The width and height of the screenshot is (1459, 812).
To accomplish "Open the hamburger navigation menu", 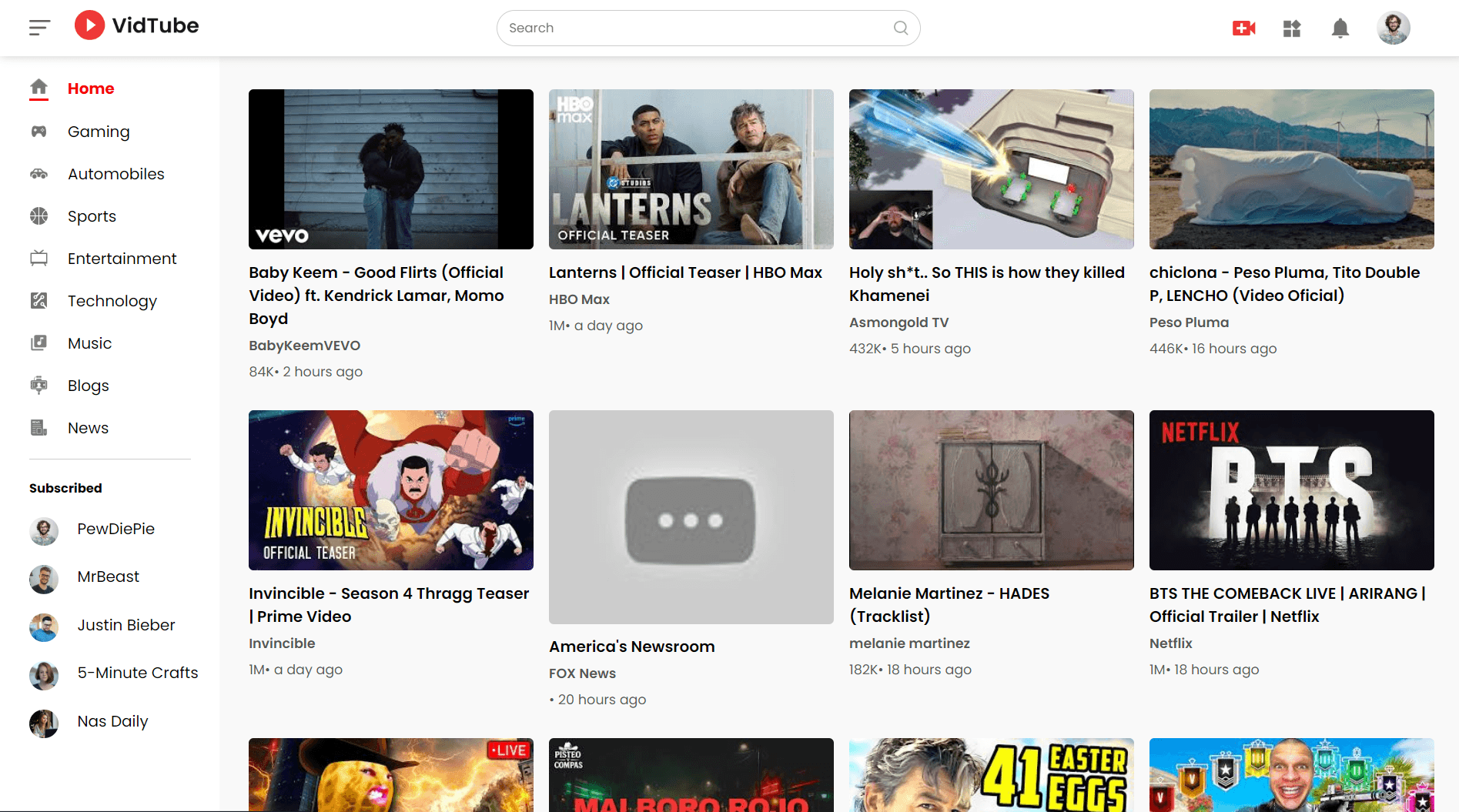I will [39, 26].
